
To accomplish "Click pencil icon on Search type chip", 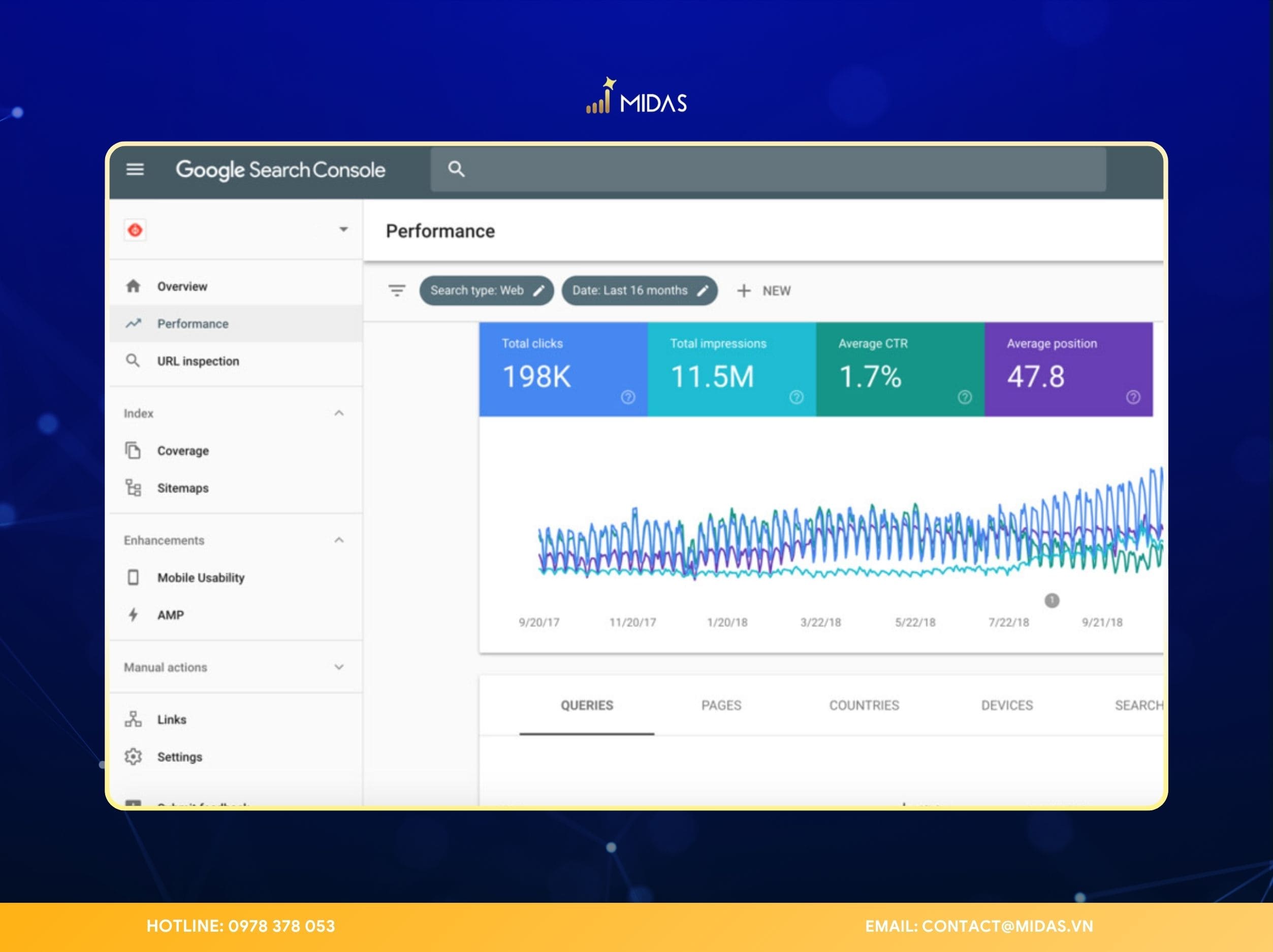I will [538, 290].
